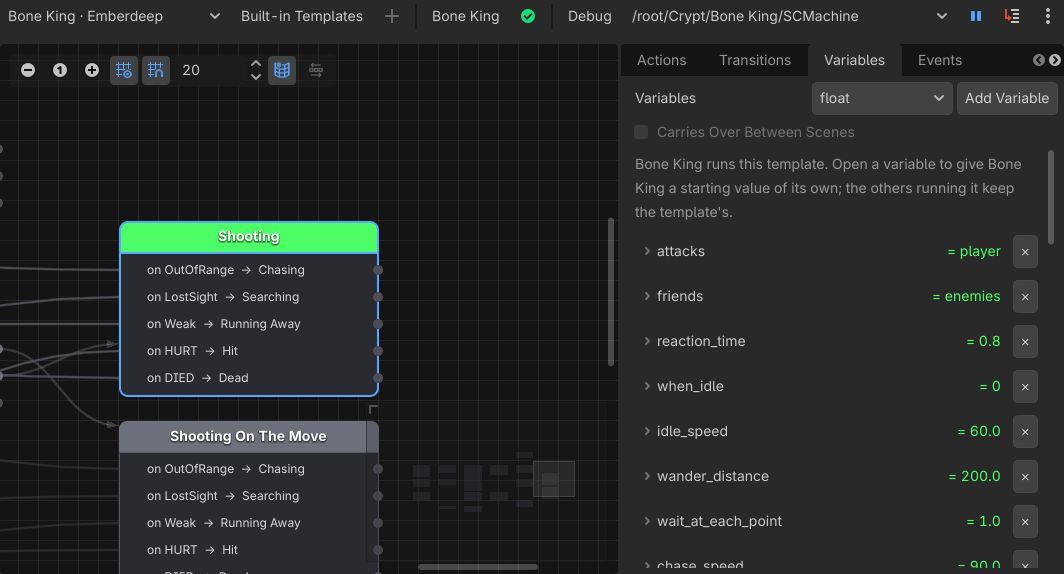
Task: Click the output port of Shooting's OutOfRange transition
Action: click(378, 270)
